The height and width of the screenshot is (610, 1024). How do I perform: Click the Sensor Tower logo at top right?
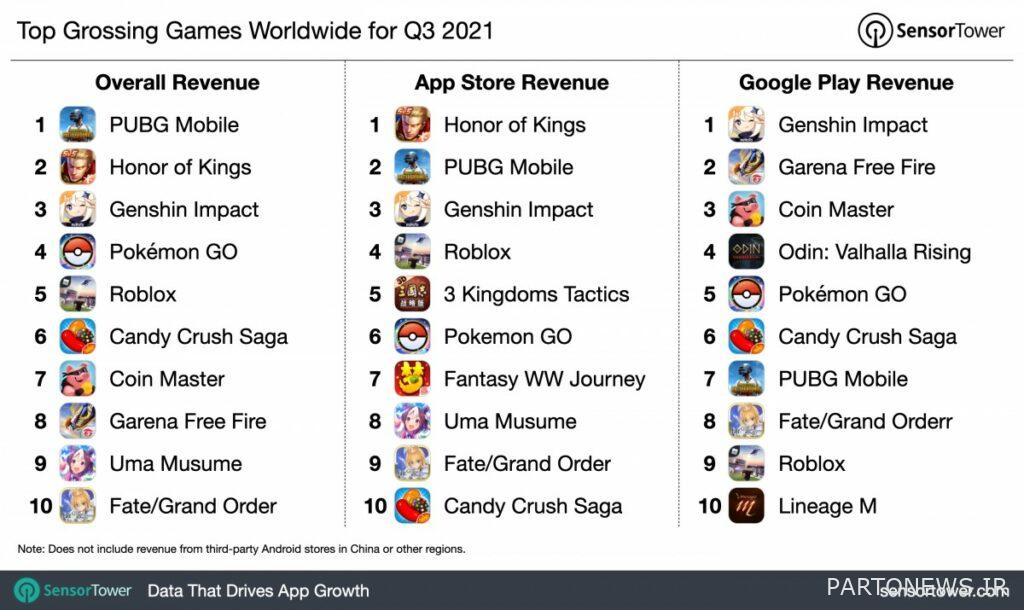(x=931, y=31)
